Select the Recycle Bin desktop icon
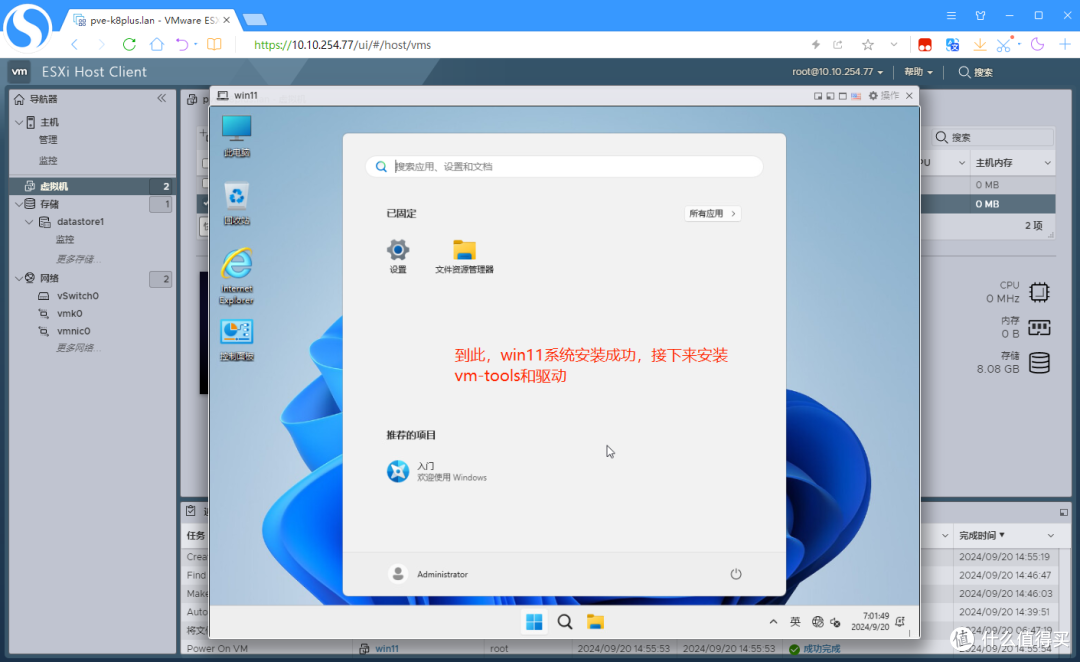Viewport: 1080px width, 662px height. click(x=236, y=204)
